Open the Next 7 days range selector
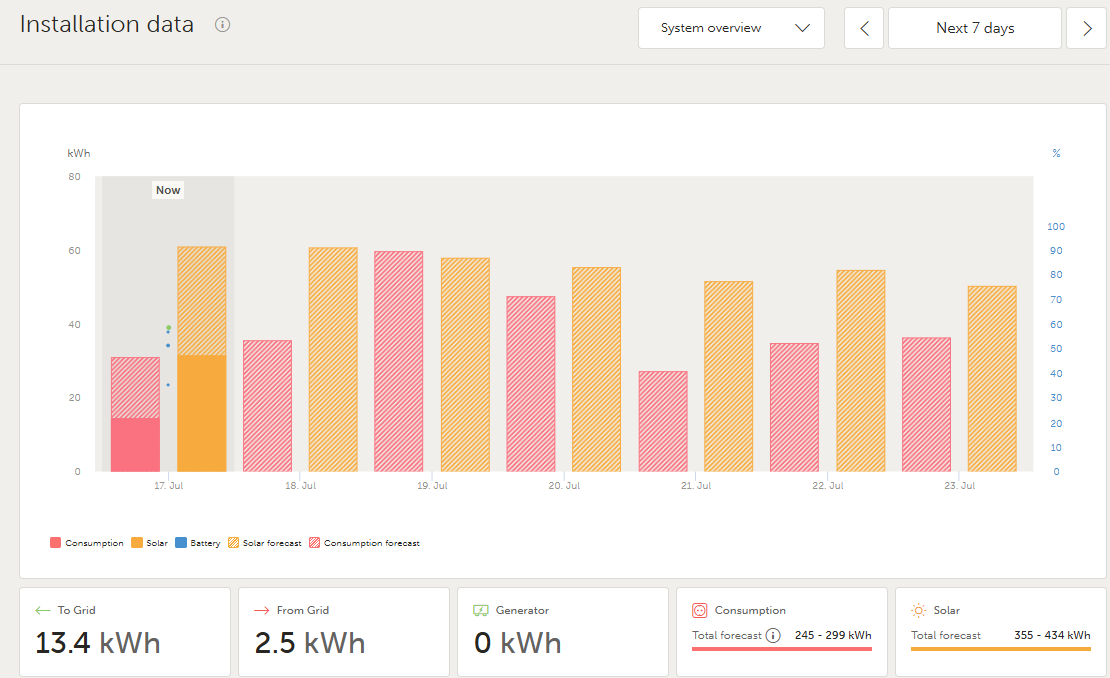 pyautogui.click(x=975, y=28)
